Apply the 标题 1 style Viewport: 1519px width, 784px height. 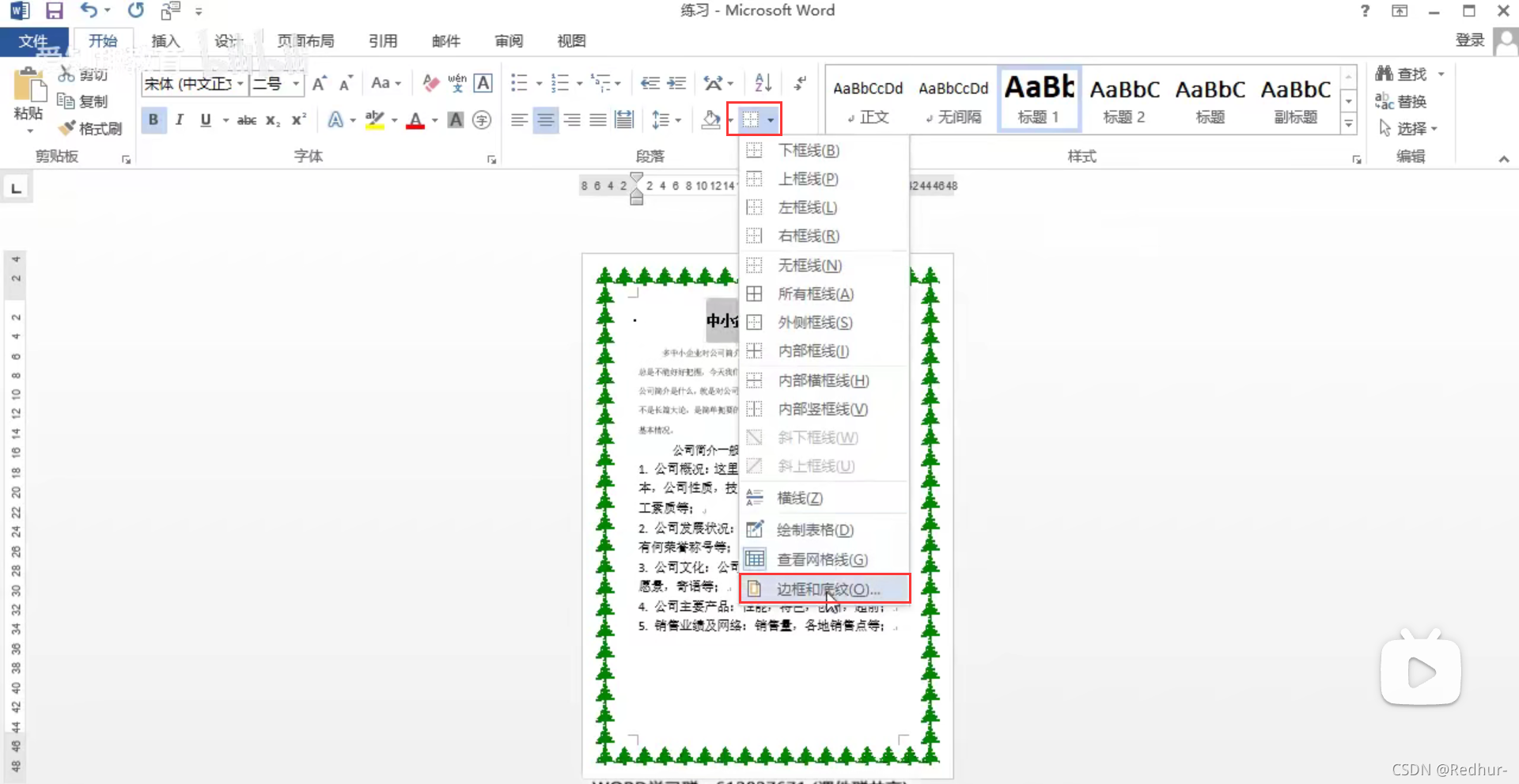(x=1039, y=99)
